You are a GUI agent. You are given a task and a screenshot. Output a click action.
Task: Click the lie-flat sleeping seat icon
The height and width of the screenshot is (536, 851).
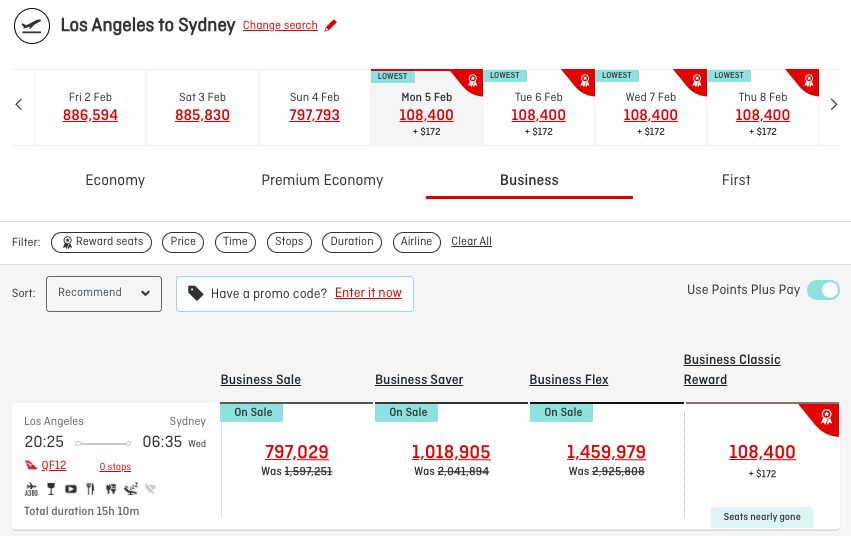(131, 489)
